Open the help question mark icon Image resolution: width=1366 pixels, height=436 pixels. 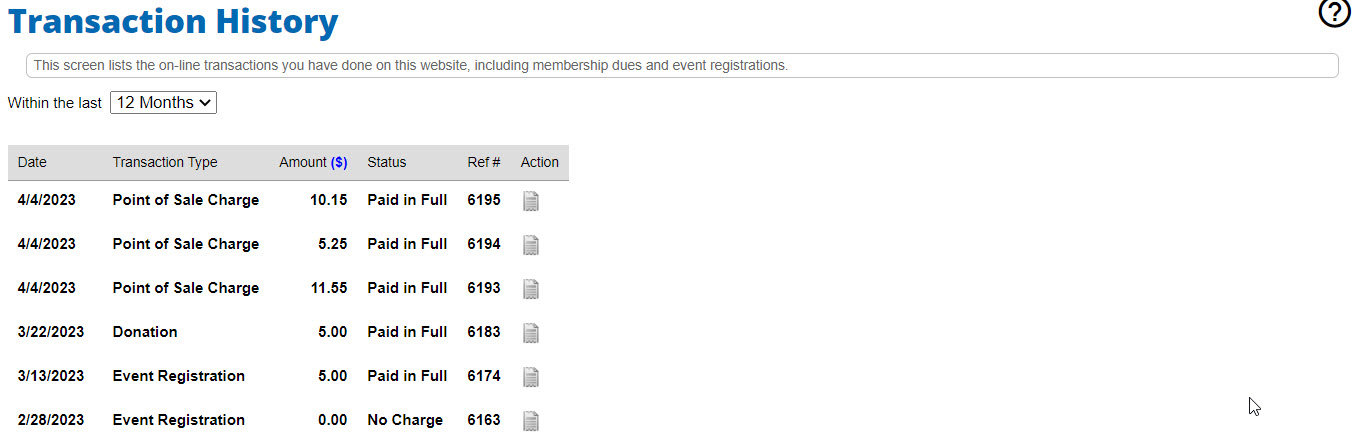[1335, 13]
